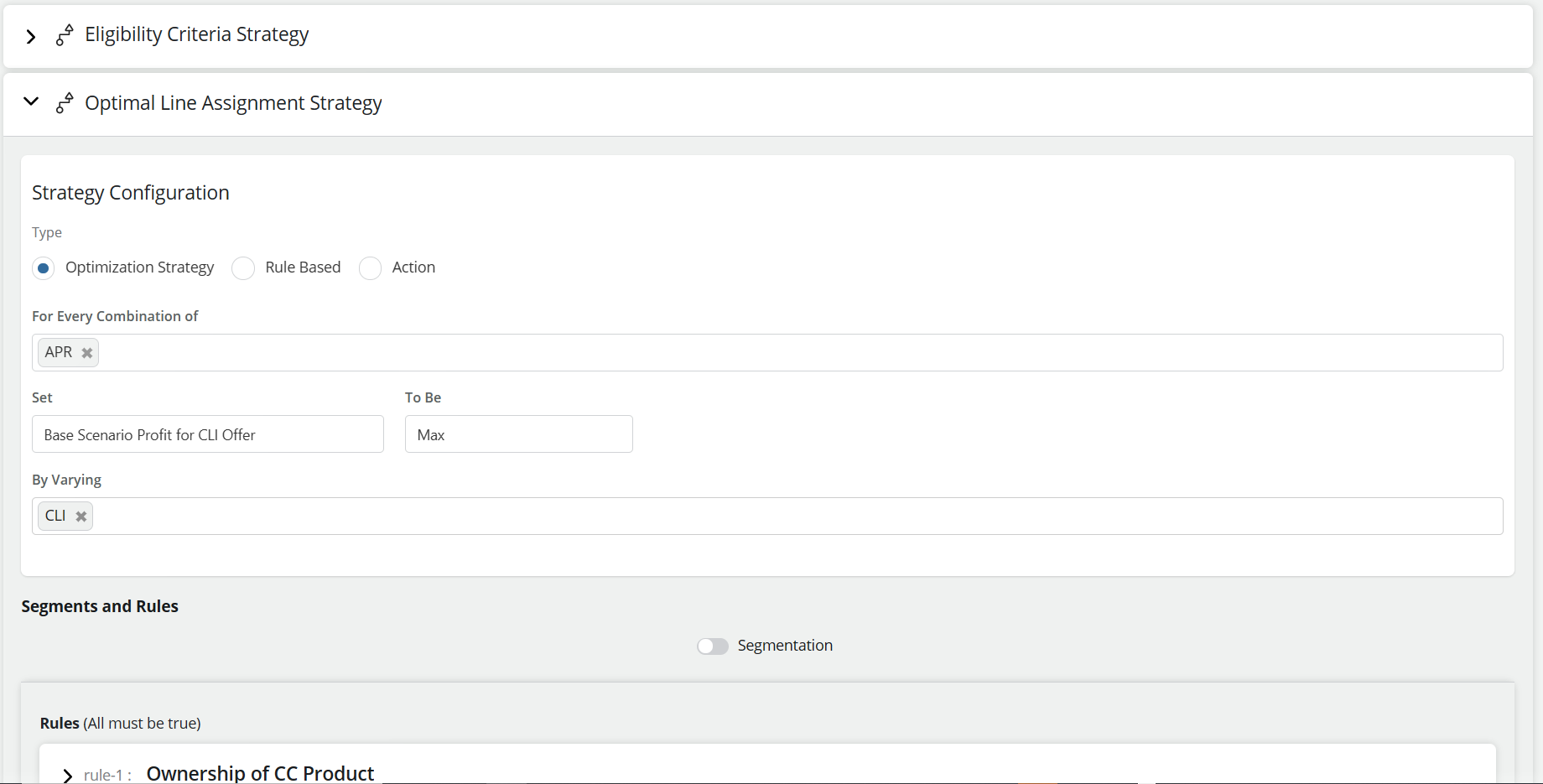The image size is (1543, 784).
Task: Open the Set field showing Base Scenario Profit
Action: click(207, 434)
